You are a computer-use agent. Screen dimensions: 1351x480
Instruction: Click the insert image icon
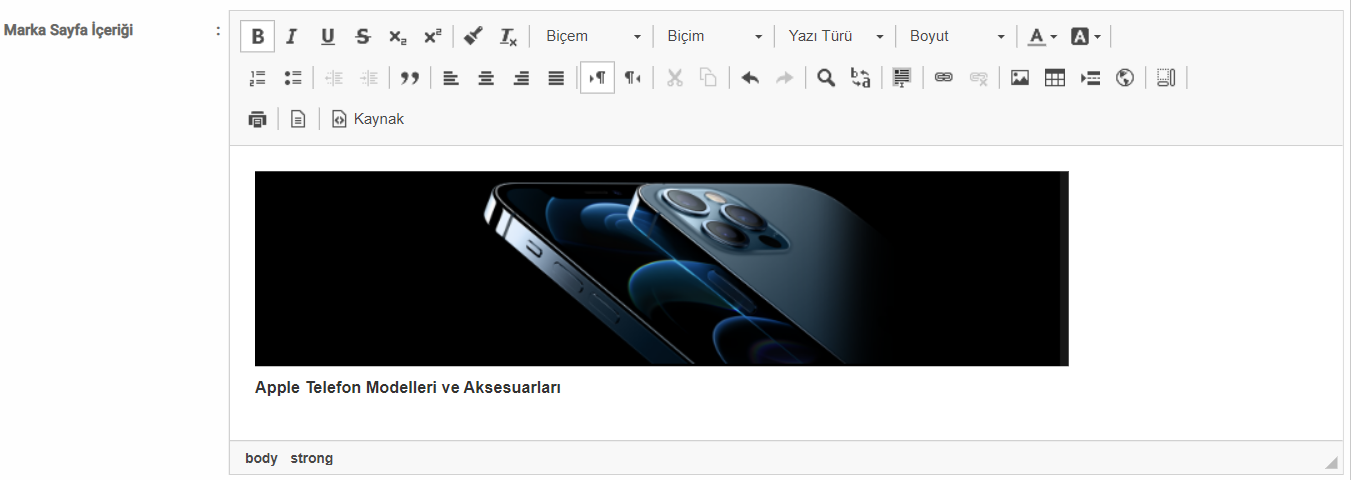tap(1020, 78)
